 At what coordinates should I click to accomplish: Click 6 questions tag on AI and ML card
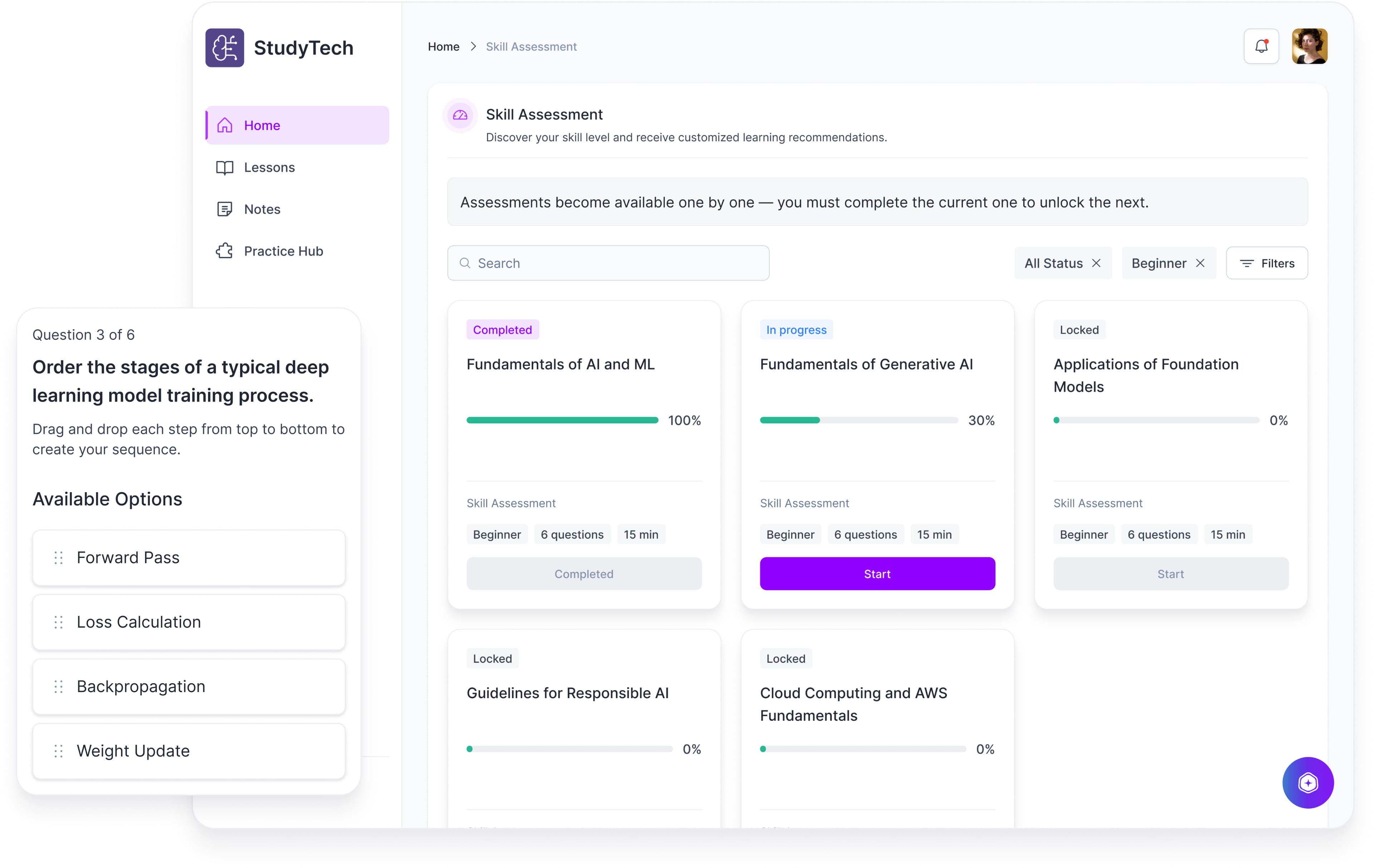click(x=572, y=534)
